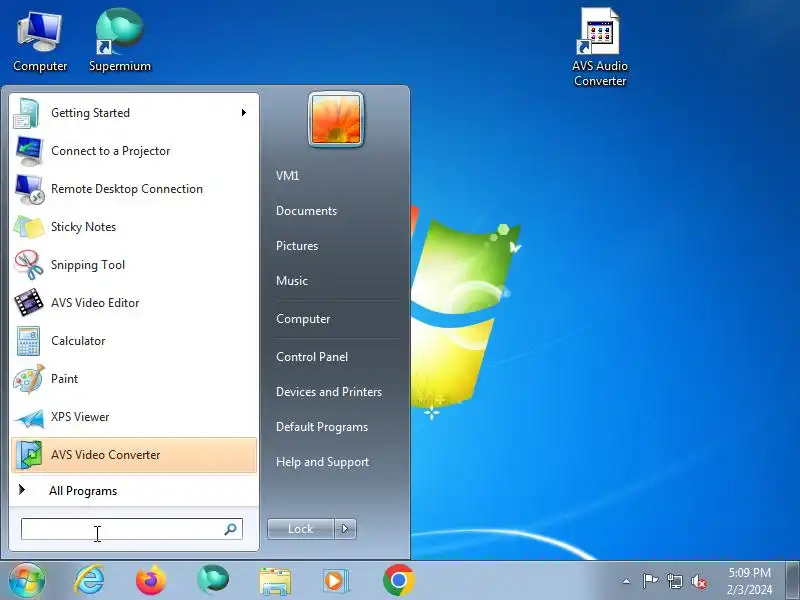Image resolution: width=800 pixels, height=600 pixels.
Task: Open the VM1 user folder
Action: click(x=288, y=176)
